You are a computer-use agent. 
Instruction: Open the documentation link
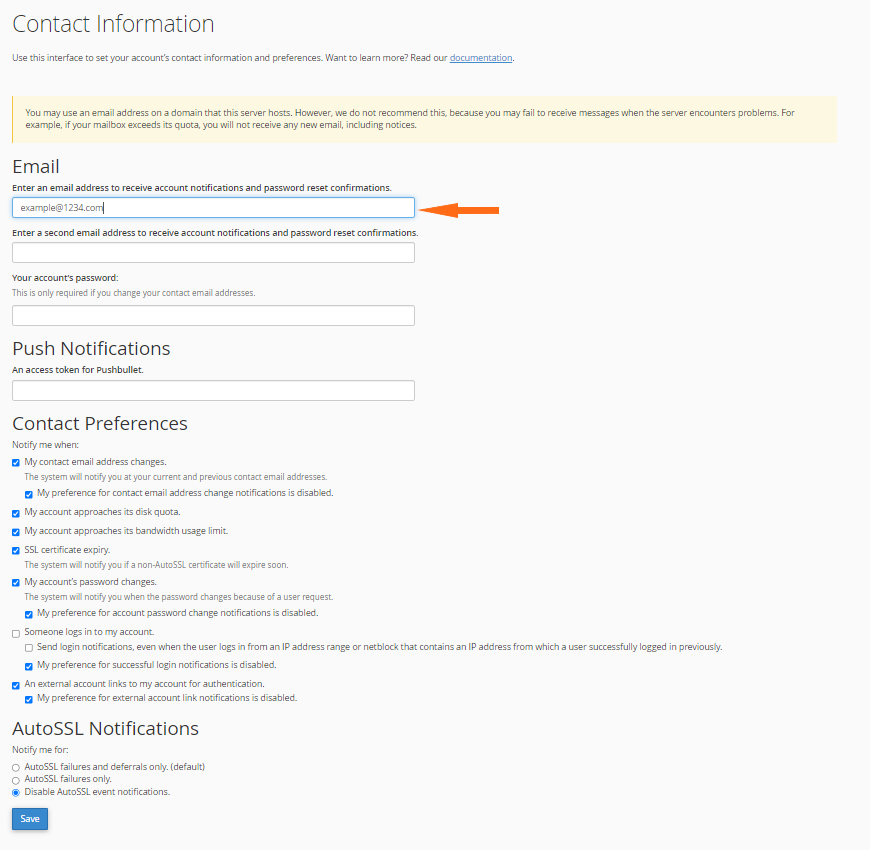(480, 58)
